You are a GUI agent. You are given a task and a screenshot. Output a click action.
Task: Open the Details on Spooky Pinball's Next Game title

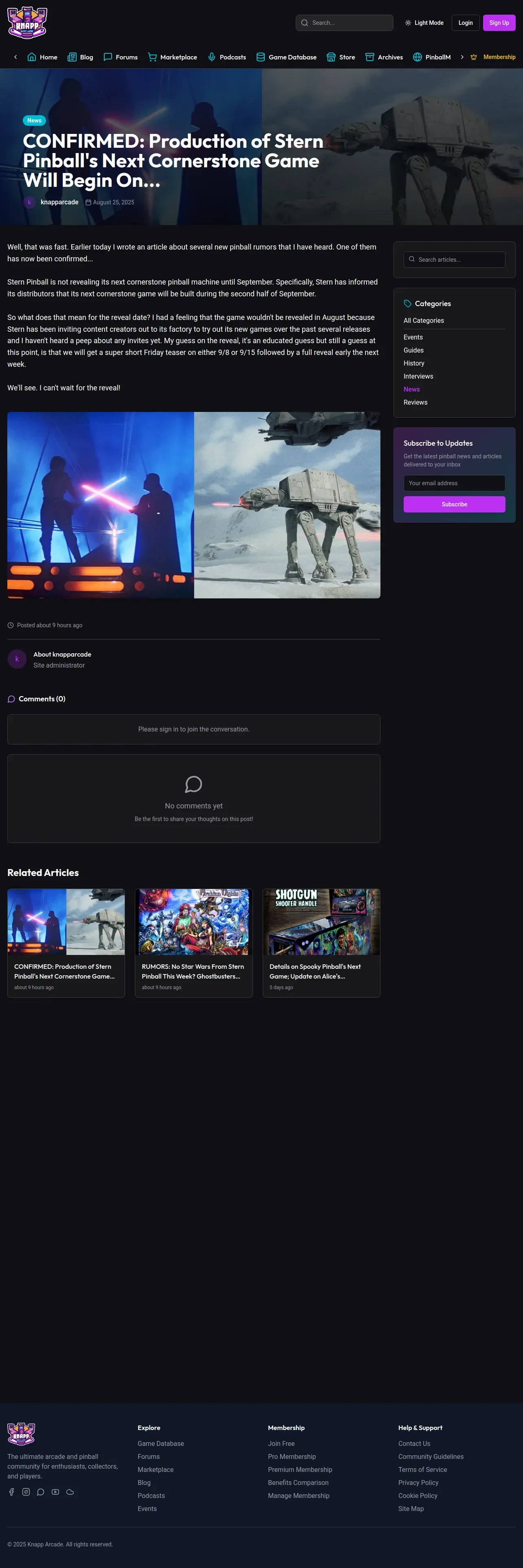(x=315, y=972)
